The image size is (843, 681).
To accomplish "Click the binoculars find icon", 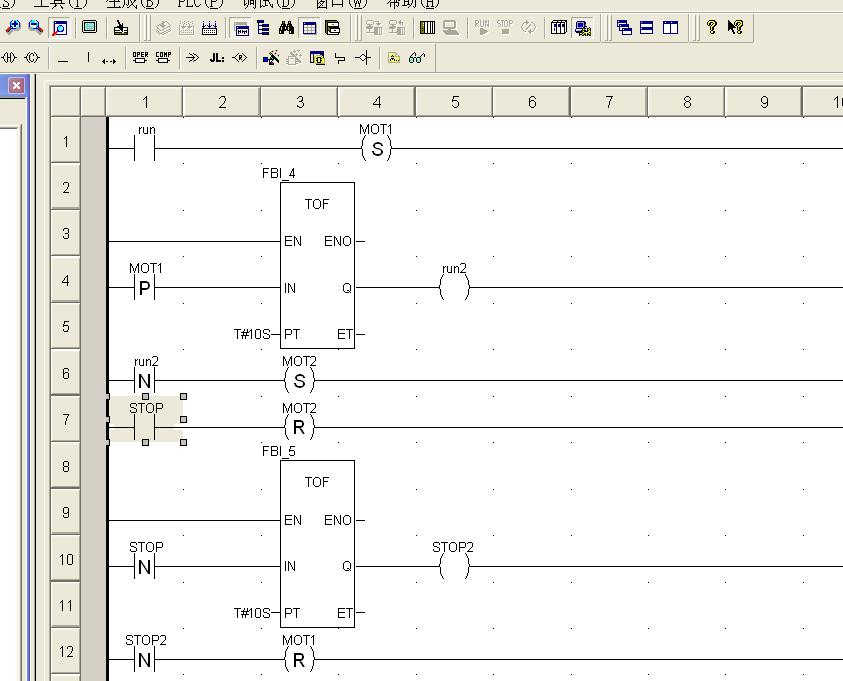I will [286, 28].
